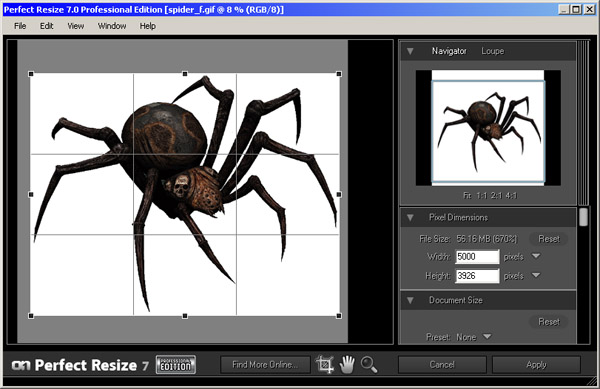Collapse the Pixel Dimensions section
The width and height of the screenshot is (600, 389).
(x=410, y=218)
